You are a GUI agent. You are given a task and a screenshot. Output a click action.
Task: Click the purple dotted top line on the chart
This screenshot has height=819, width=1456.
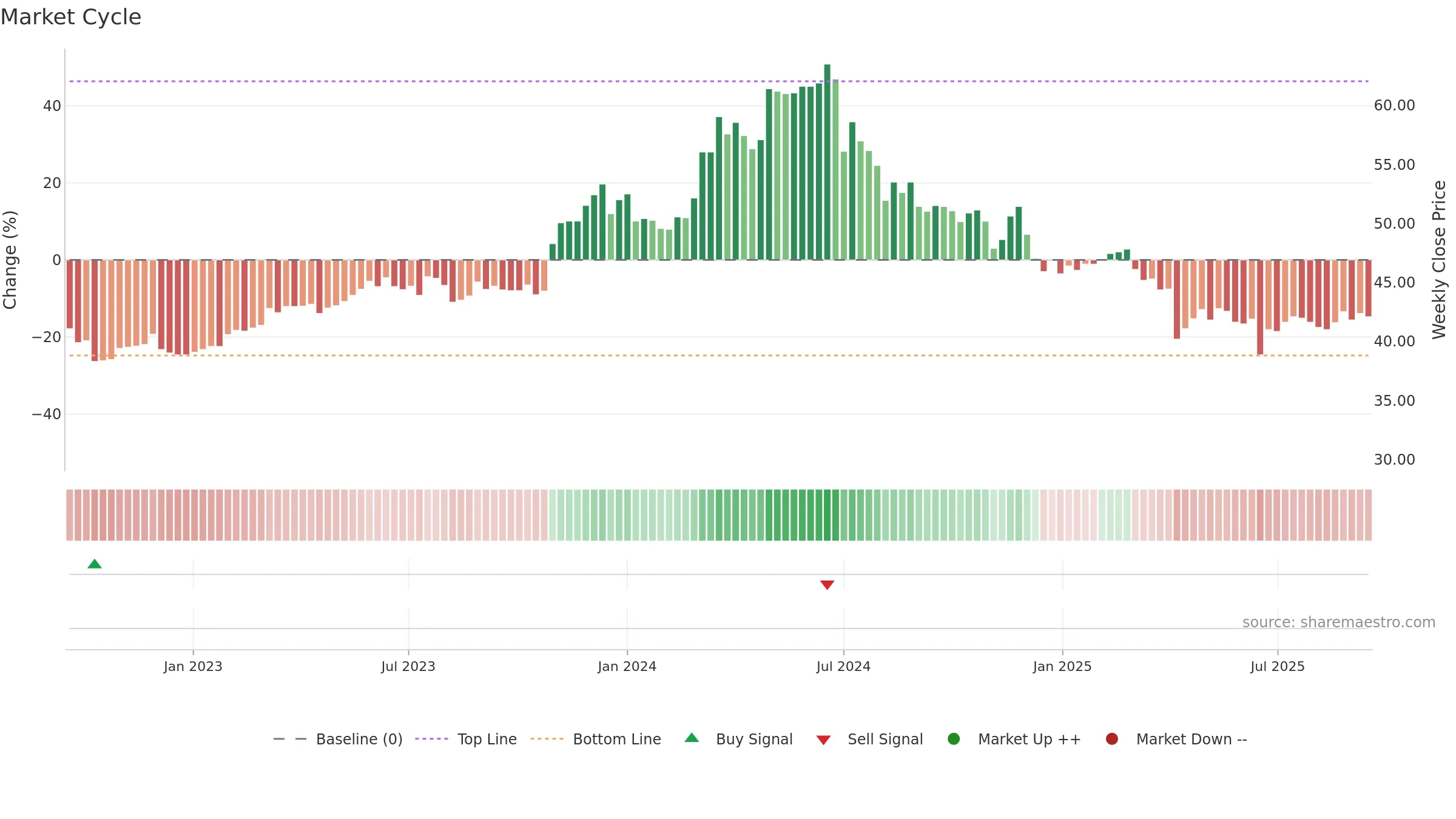(x=719, y=81)
